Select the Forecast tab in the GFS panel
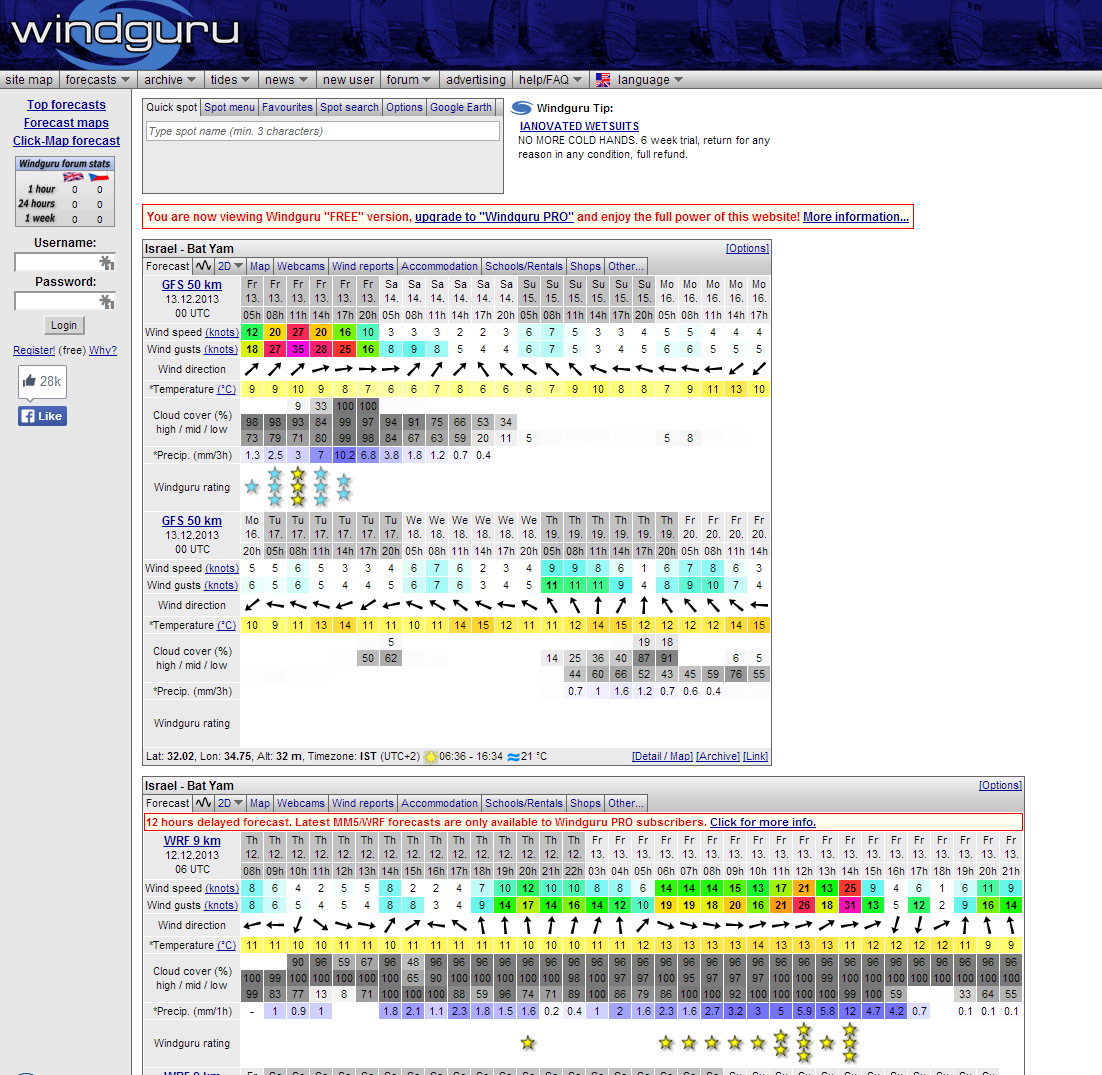Image resolution: width=1102 pixels, height=1075 pixels. pos(167,266)
